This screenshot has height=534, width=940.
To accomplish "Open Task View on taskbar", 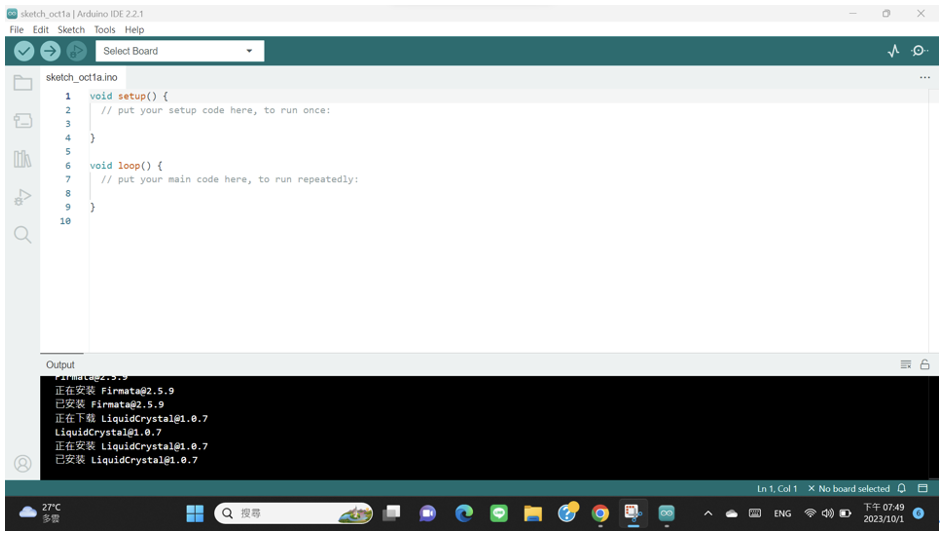I will [x=391, y=513].
